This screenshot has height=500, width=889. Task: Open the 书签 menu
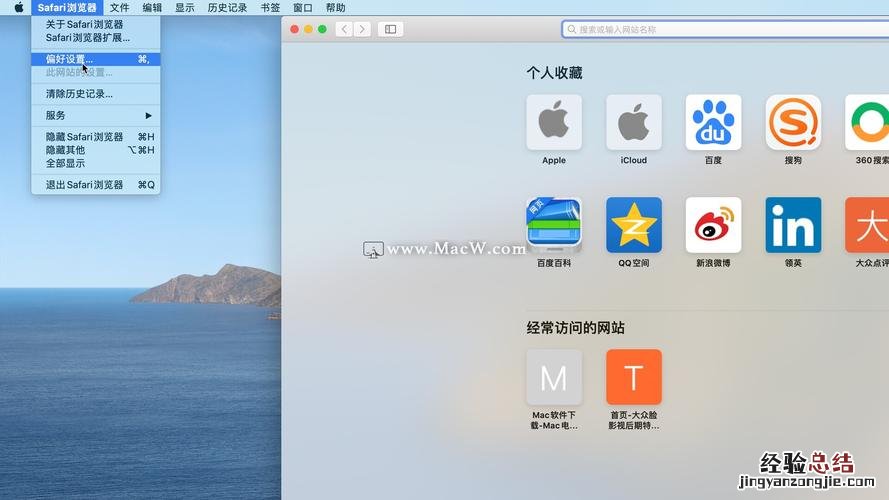point(270,7)
